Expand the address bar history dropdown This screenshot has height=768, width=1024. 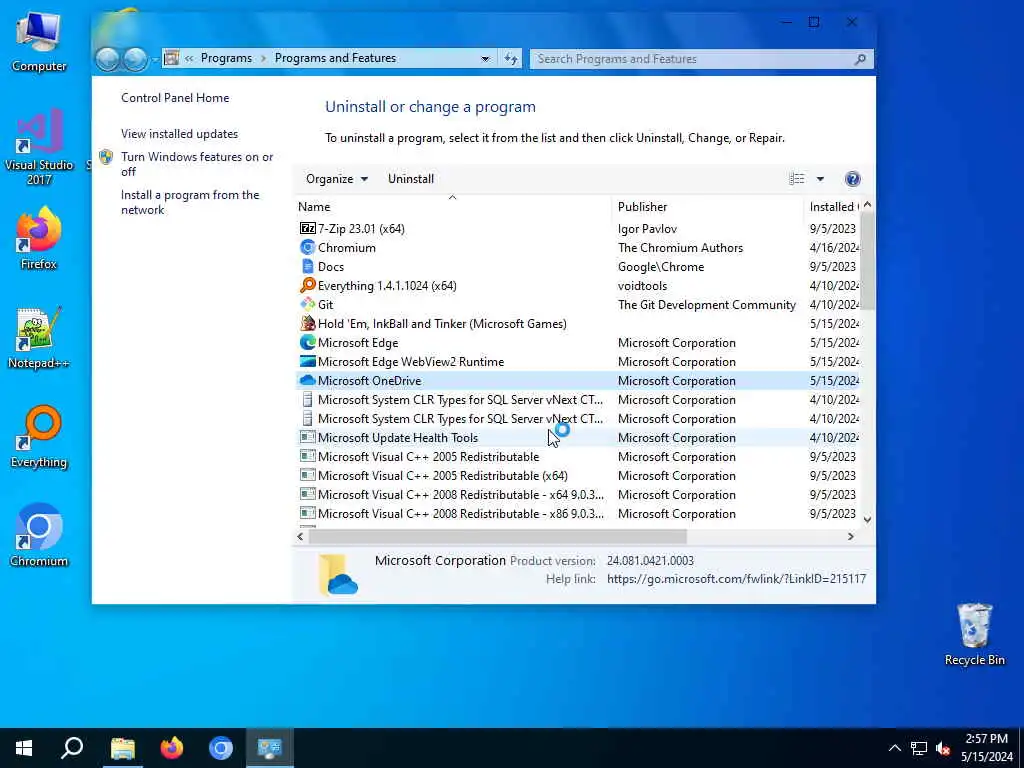485,59
